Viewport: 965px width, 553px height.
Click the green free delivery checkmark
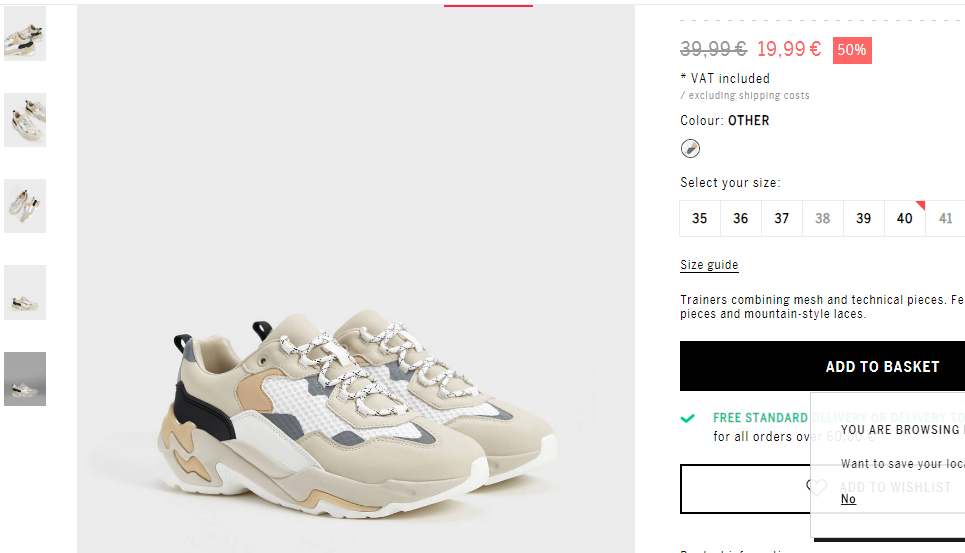tap(687, 418)
